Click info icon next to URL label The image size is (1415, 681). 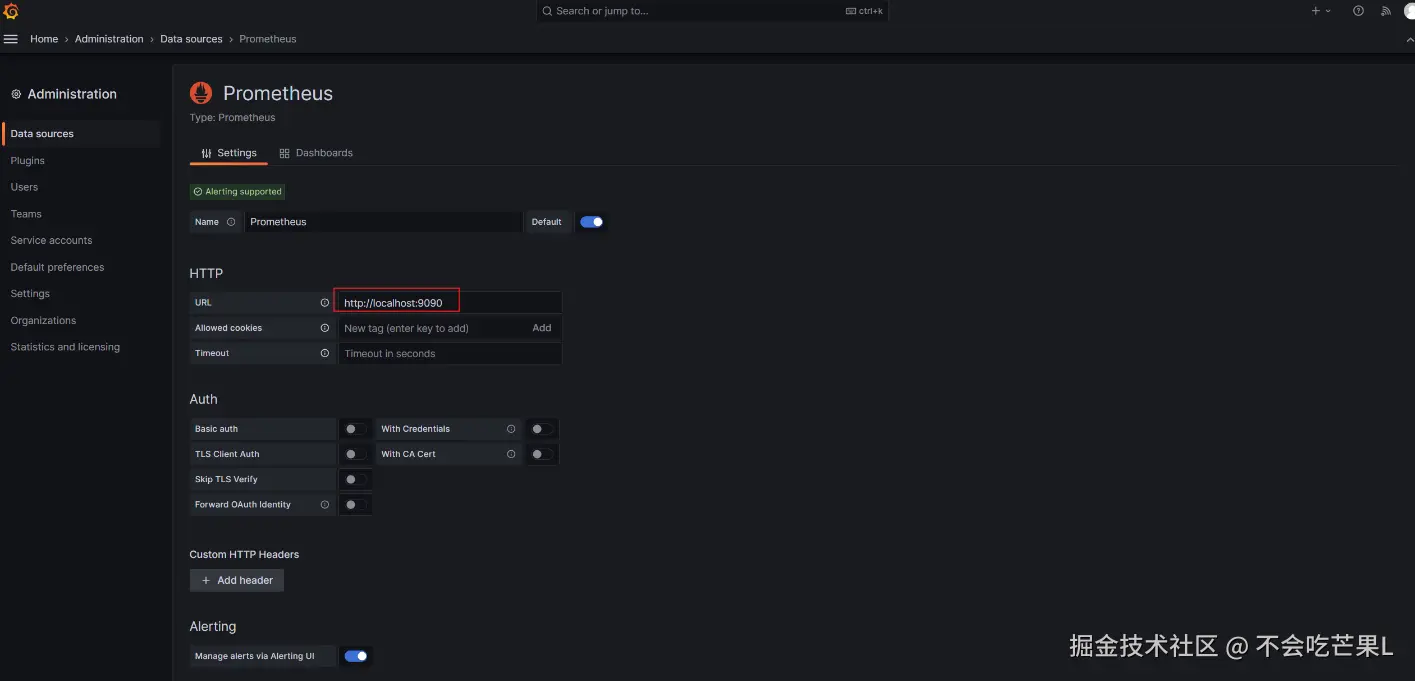[x=324, y=302]
